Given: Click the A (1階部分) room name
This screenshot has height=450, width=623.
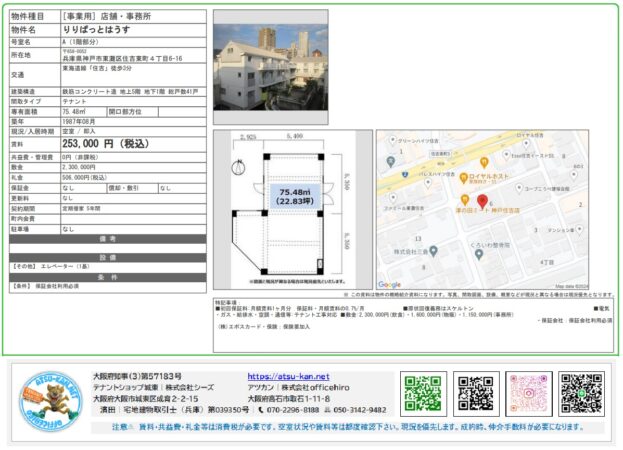Looking at the screenshot, I should tap(80, 42).
